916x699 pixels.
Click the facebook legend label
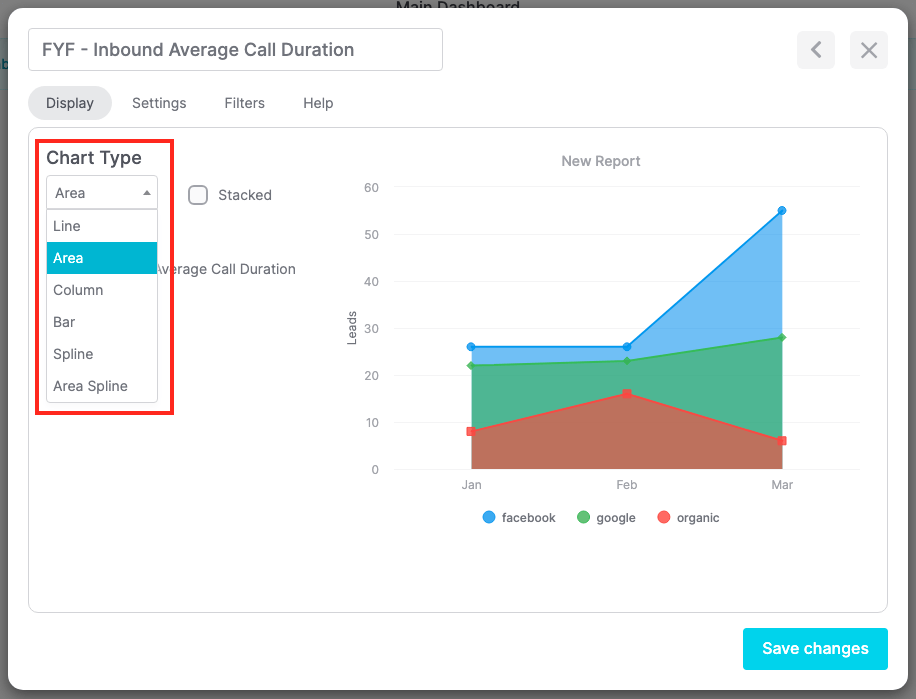tap(529, 518)
